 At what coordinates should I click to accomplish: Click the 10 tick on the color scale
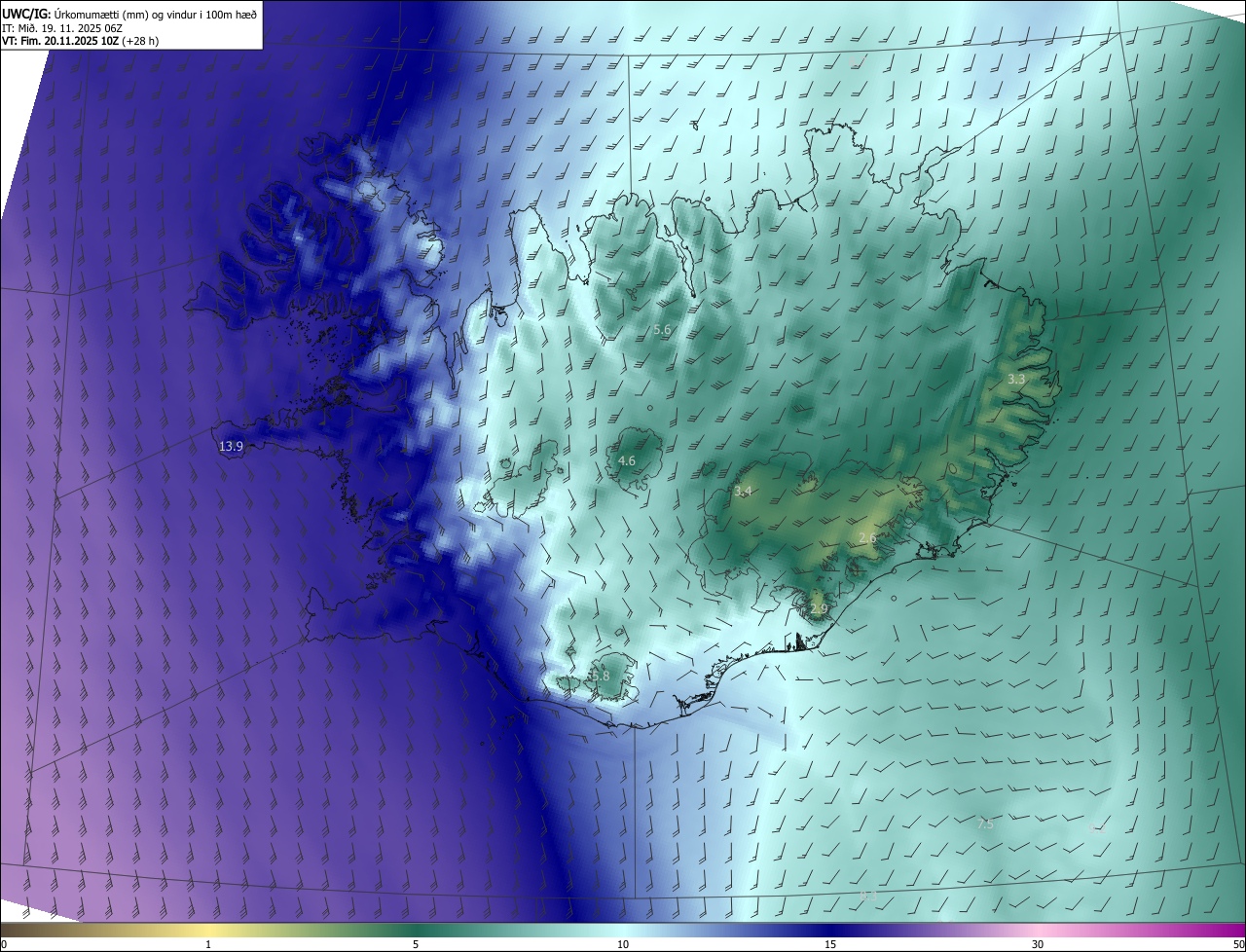coord(623,944)
